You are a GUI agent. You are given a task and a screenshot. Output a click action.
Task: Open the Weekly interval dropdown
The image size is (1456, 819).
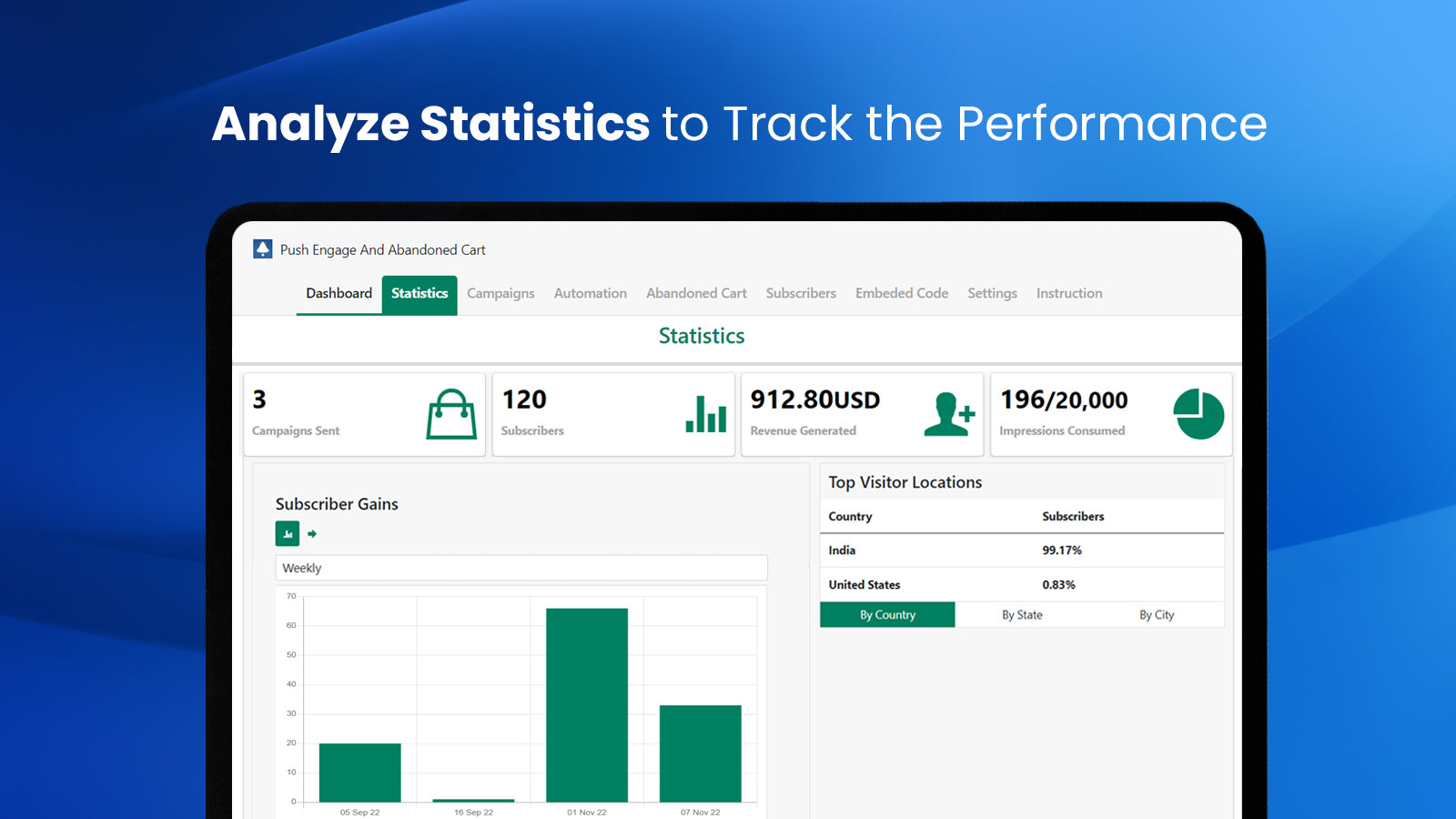[521, 568]
